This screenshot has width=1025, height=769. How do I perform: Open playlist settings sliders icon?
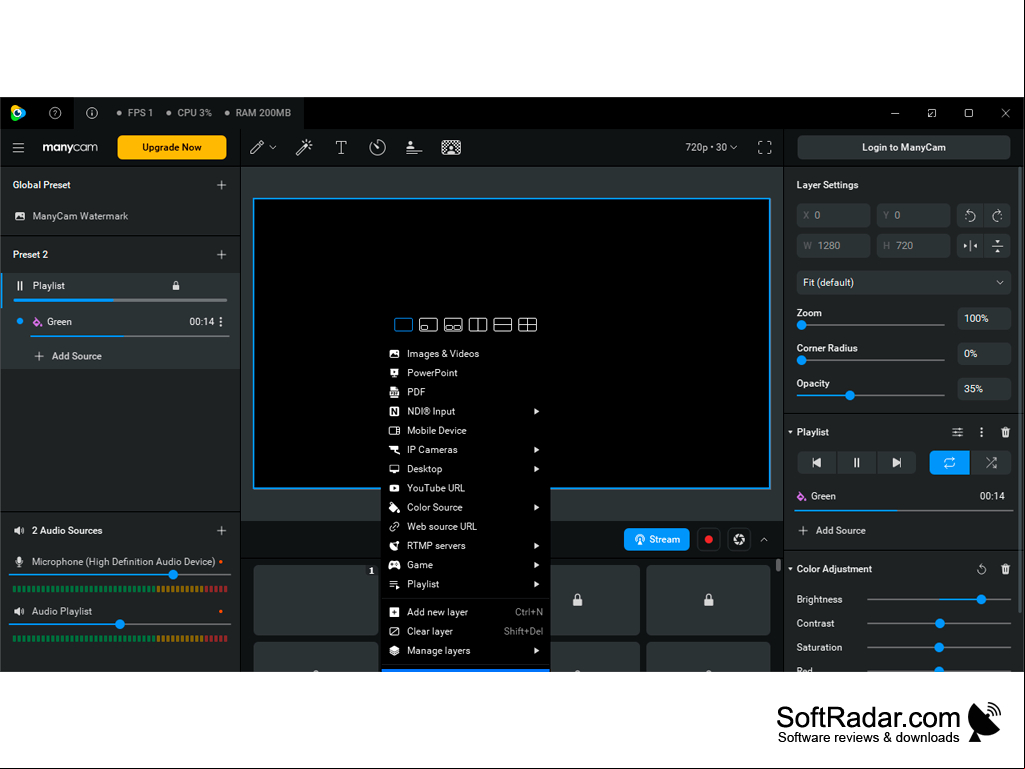pyautogui.click(x=957, y=432)
